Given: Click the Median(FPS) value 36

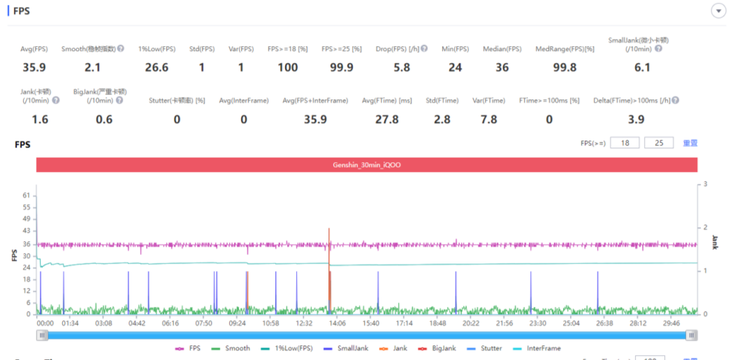Looking at the screenshot, I should [502, 68].
